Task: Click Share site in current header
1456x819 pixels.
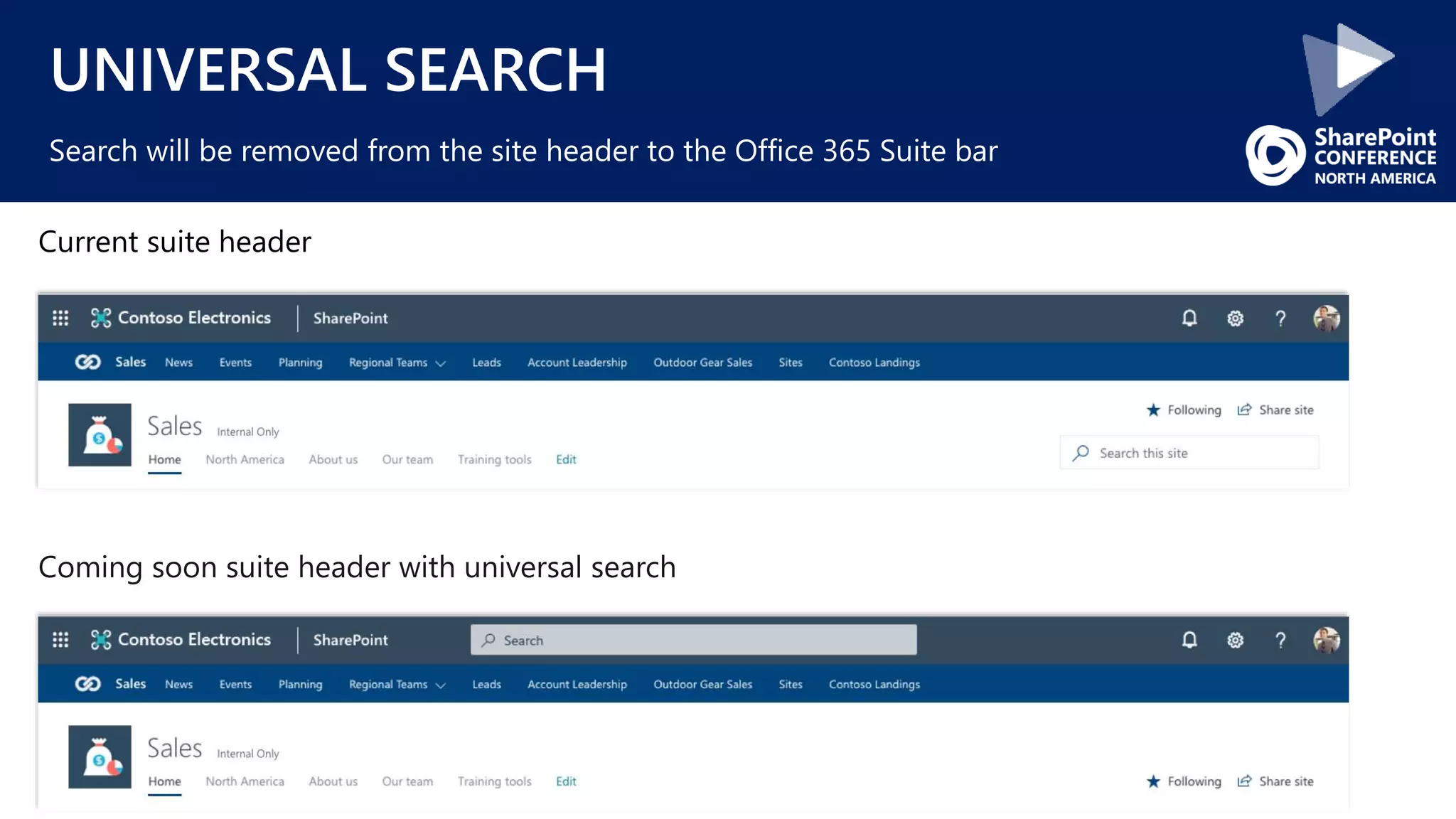Action: click(1275, 410)
